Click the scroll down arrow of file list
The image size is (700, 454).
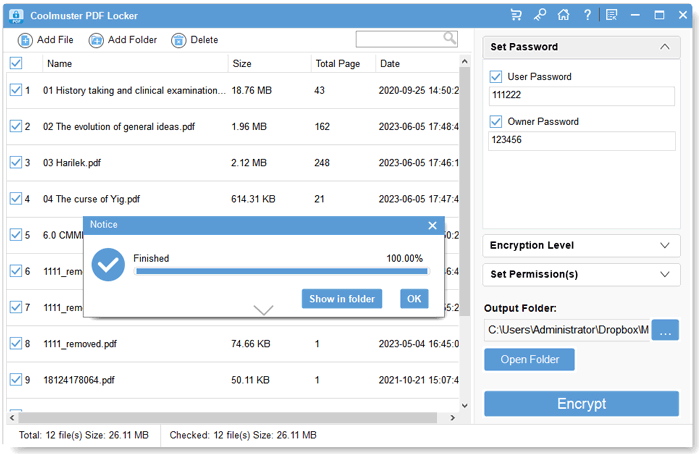click(x=464, y=405)
